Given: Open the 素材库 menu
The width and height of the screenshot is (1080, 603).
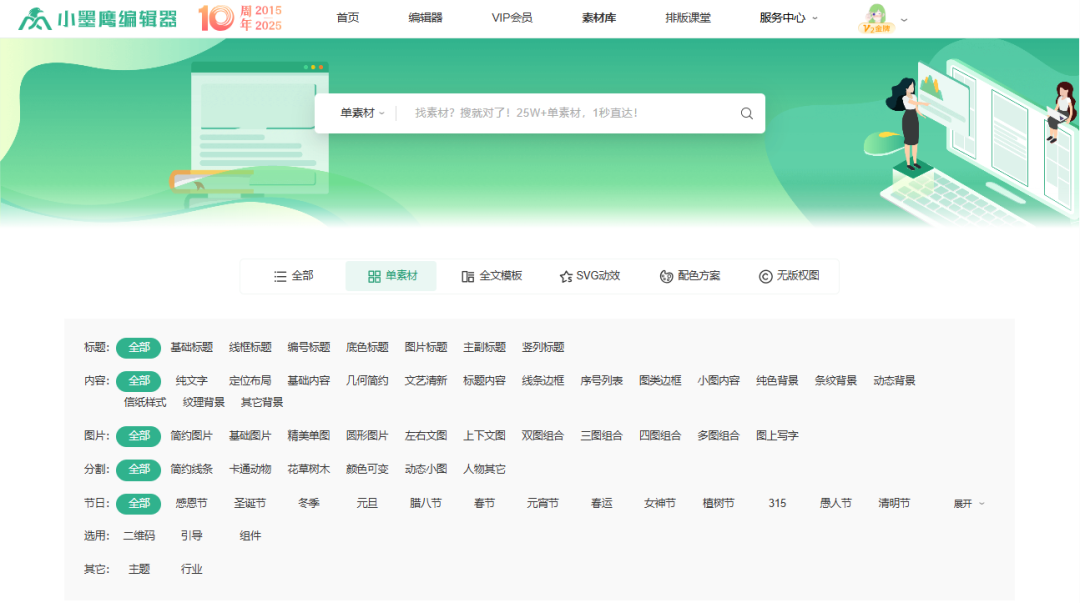Looking at the screenshot, I should [x=597, y=17].
